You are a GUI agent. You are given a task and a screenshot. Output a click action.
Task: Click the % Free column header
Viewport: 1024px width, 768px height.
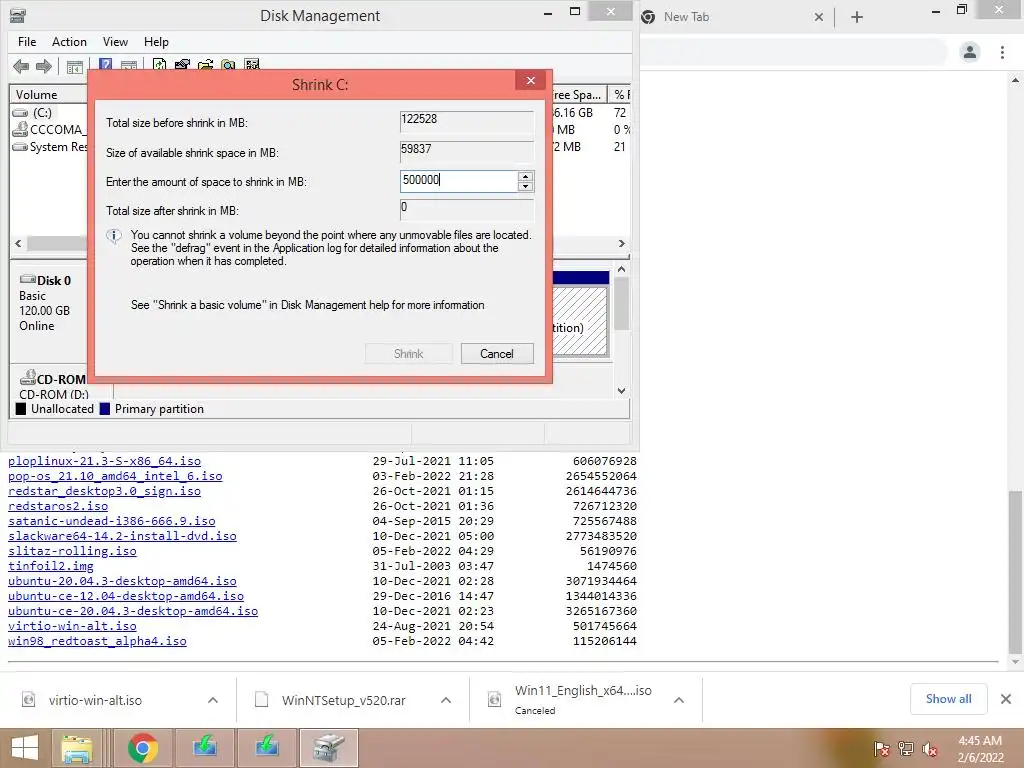(621, 95)
